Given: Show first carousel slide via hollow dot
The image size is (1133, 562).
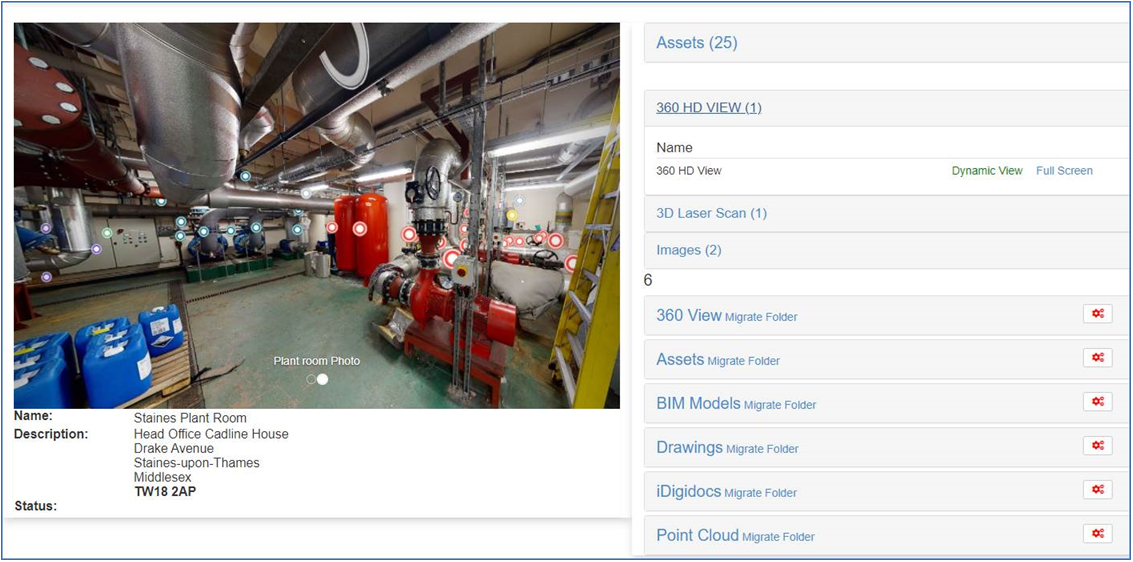Looking at the screenshot, I should pos(311,379).
